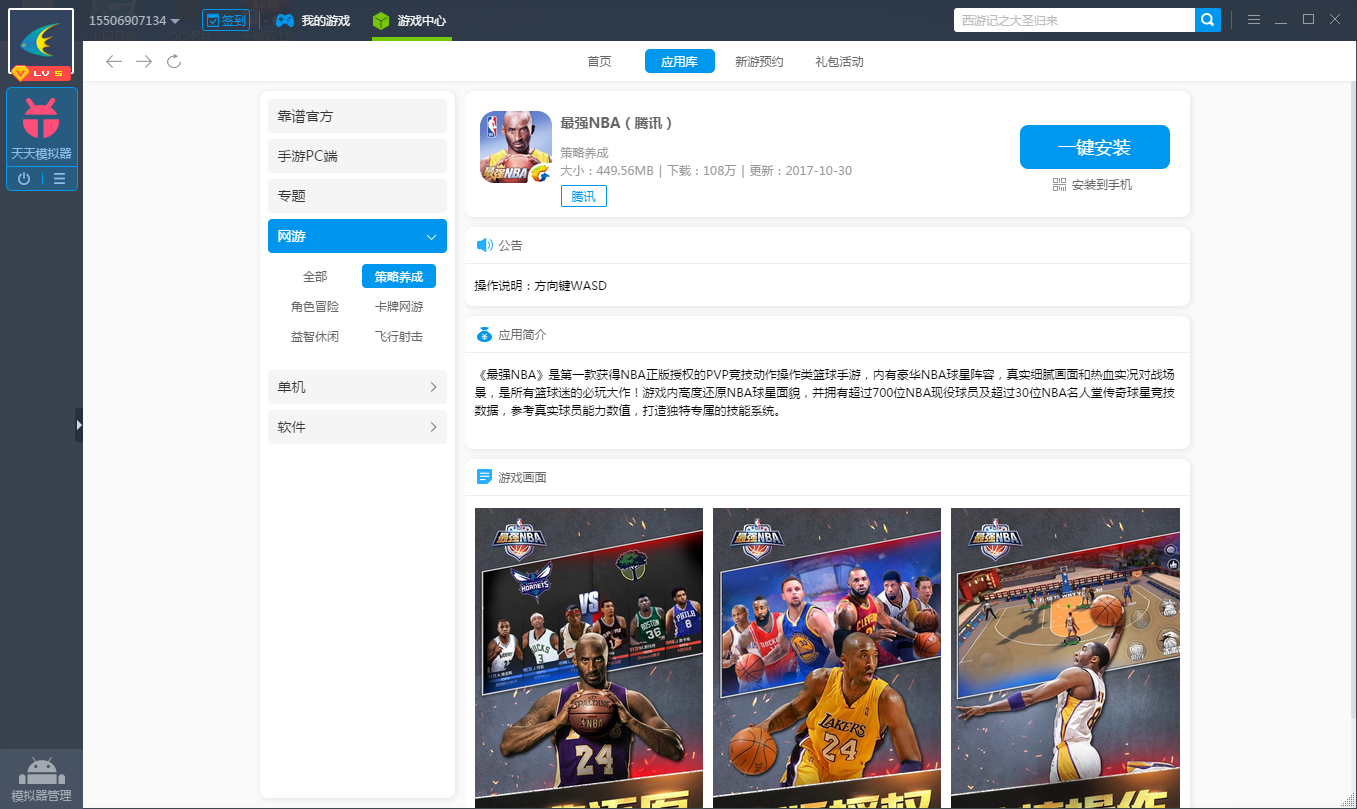The height and width of the screenshot is (809, 1357).
Task: Open the account 15506907134 dropdown
Action: coord(134,21)
